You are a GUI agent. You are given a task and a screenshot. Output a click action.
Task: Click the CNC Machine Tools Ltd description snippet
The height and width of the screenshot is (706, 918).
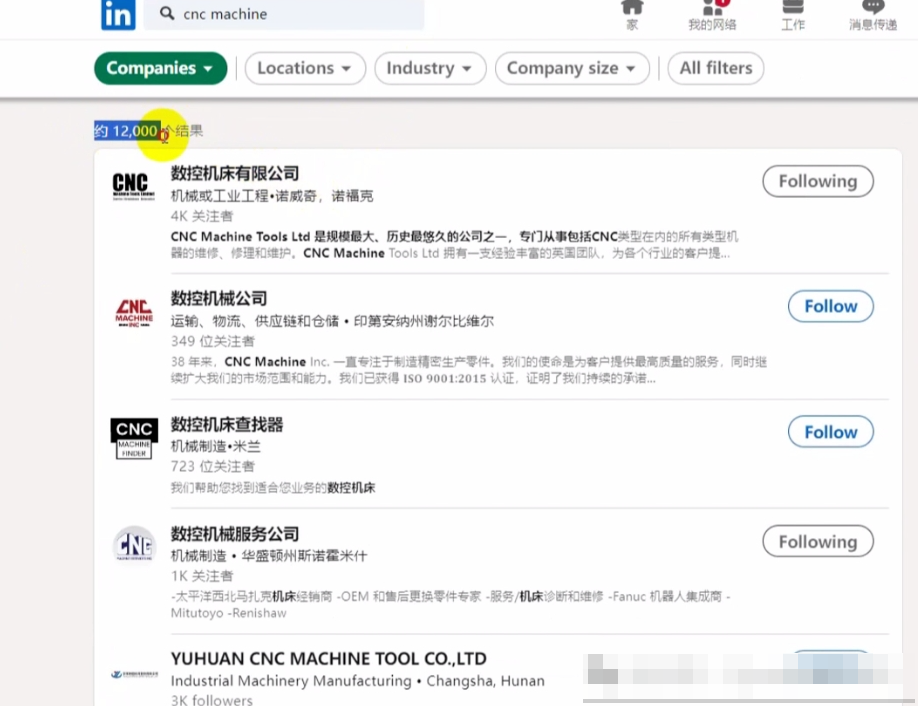point(454,245)
